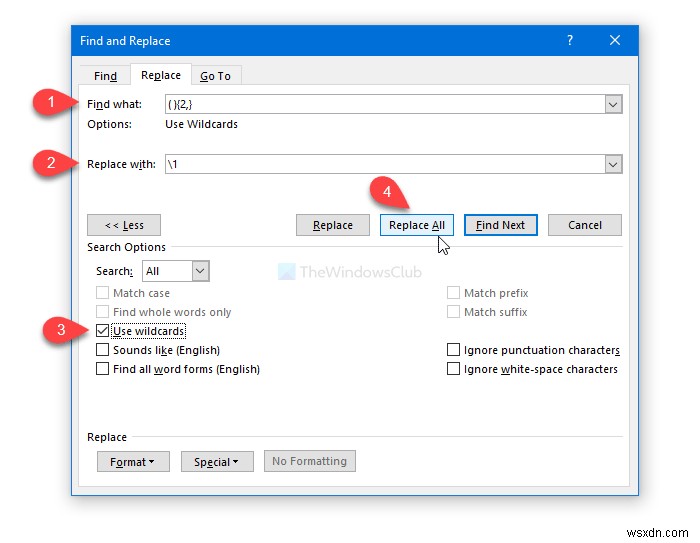Viewport: 700px width, 543px height.
Task: Toggle Find whole words only checkbox
Action: [102, 312]
